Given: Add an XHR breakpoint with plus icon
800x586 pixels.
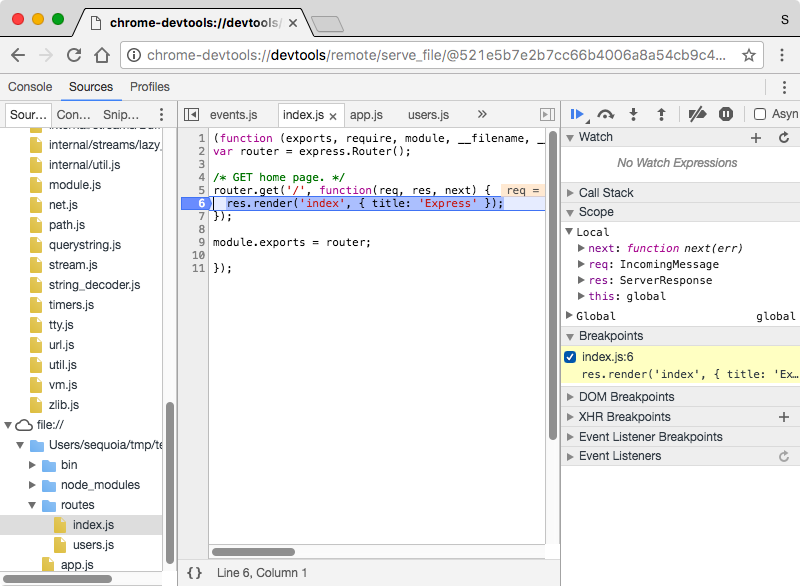Looking at the screenshot, I should 784,417.
